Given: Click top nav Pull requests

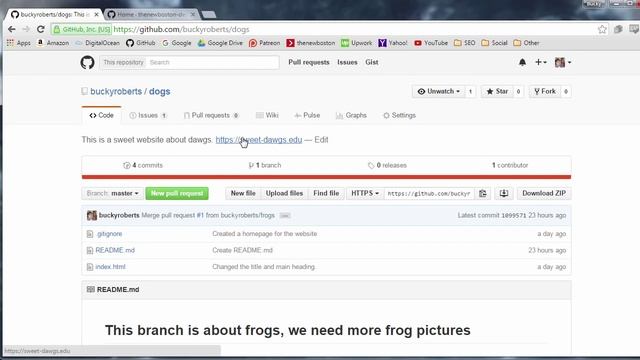Looking at the screenshot, I should click(309, 62).
